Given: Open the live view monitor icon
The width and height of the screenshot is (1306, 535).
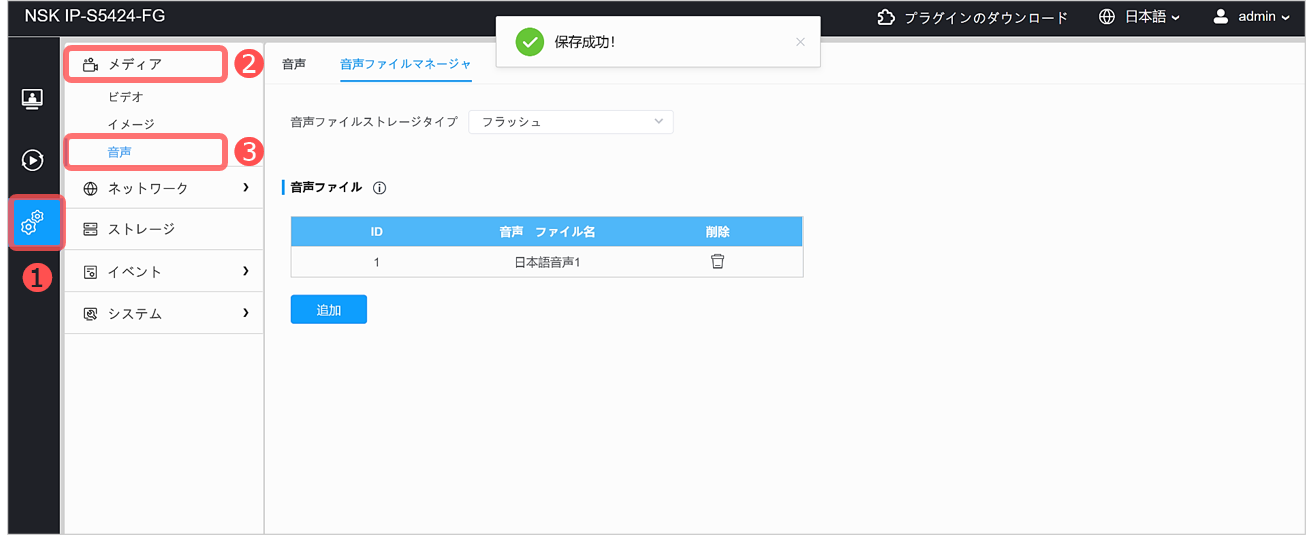Looking at the screenshot, I should (32, 98).
